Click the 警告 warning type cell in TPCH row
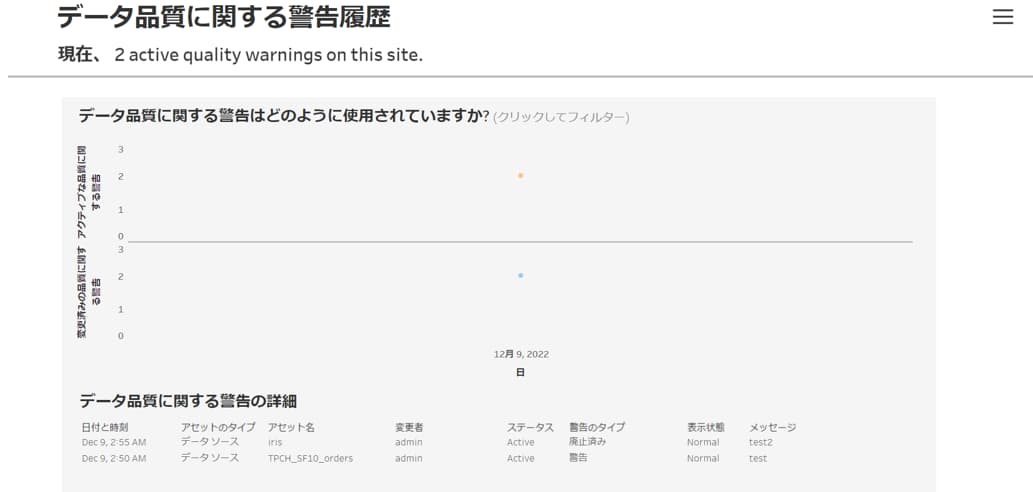 click(x=578, y=458)
